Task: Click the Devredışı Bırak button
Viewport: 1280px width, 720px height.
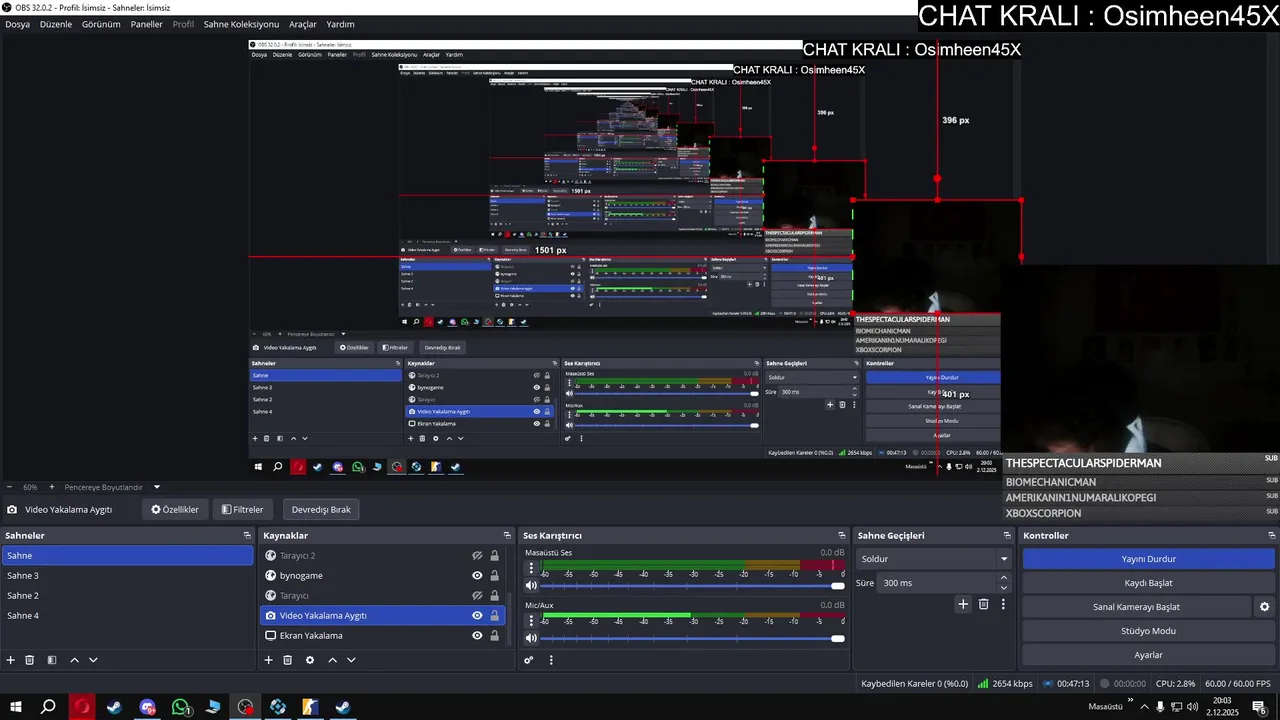Action: pyautogui.click(x=321, y=509)
